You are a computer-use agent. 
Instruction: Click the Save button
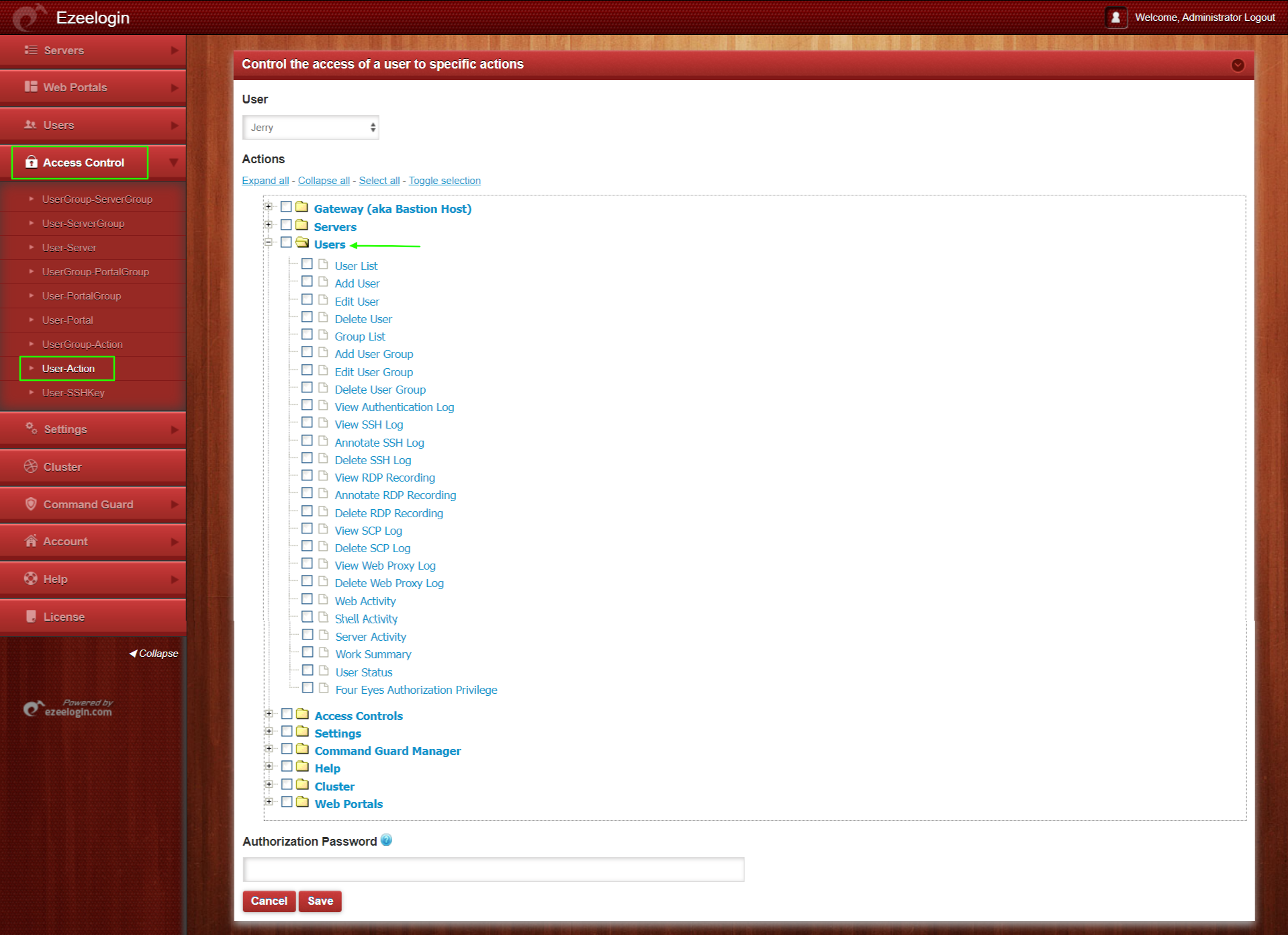tap(320, 901)
